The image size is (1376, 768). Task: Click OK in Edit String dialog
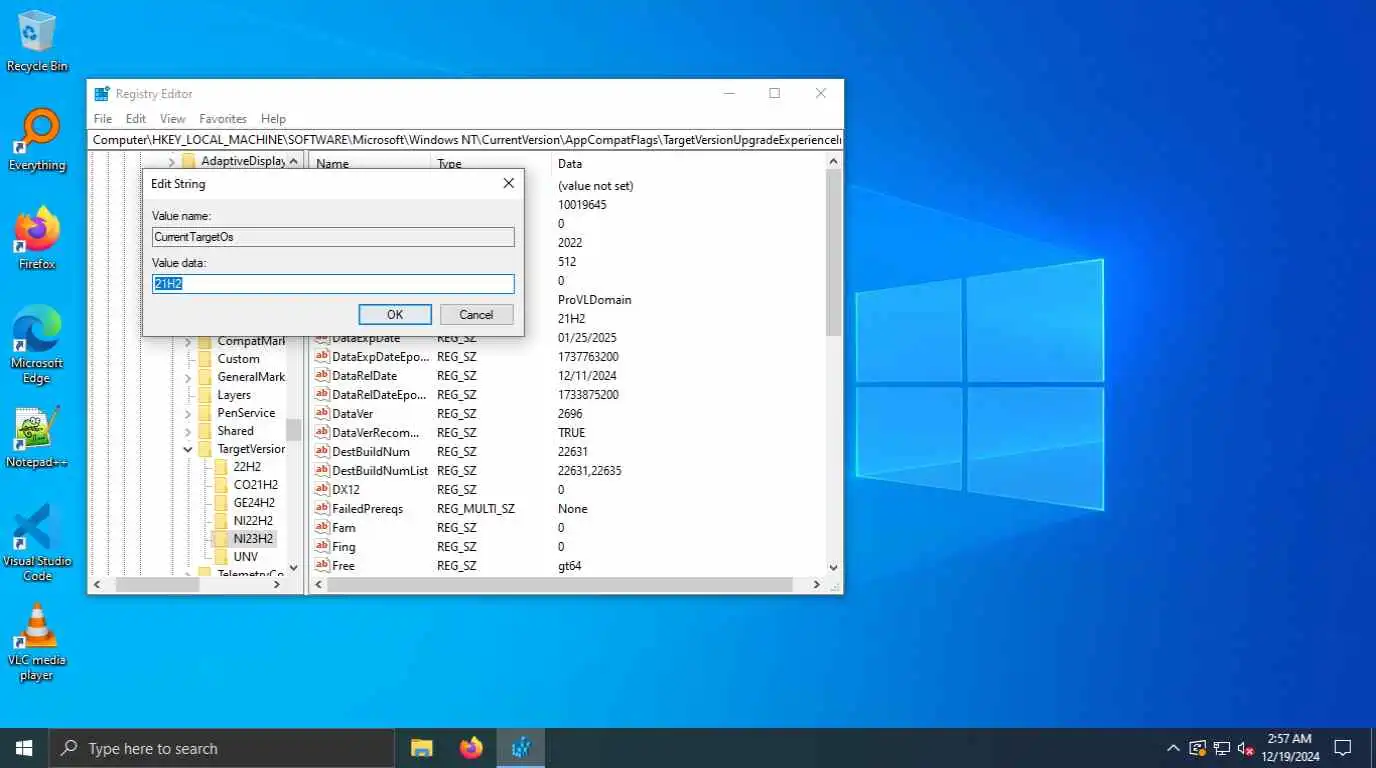click(395, 314)
